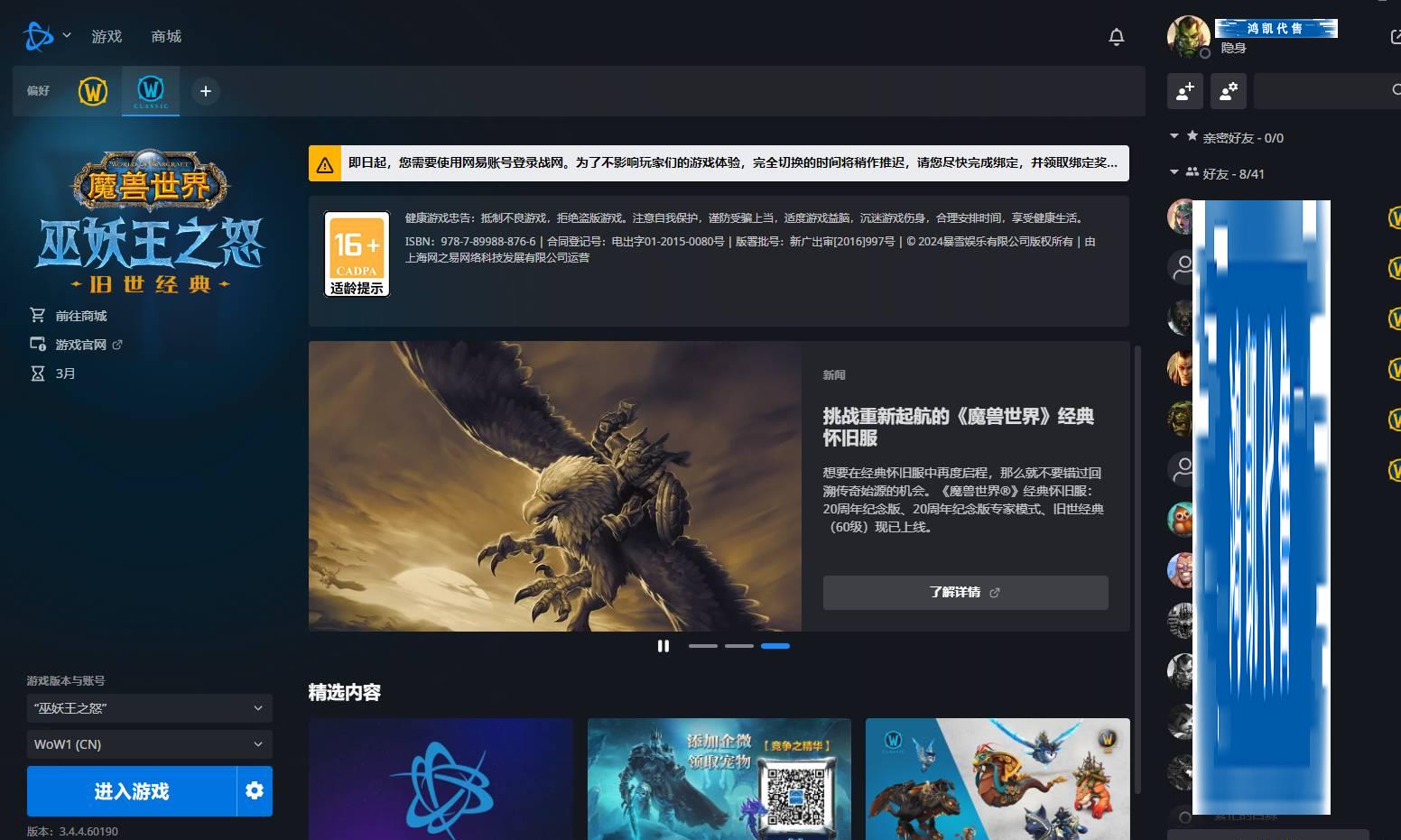Image resolution: width=1401 pixels, height=840 pixels.
Task: Click the 进入游戏 play button
Action: pyautogui.click(x=132, y=791)
